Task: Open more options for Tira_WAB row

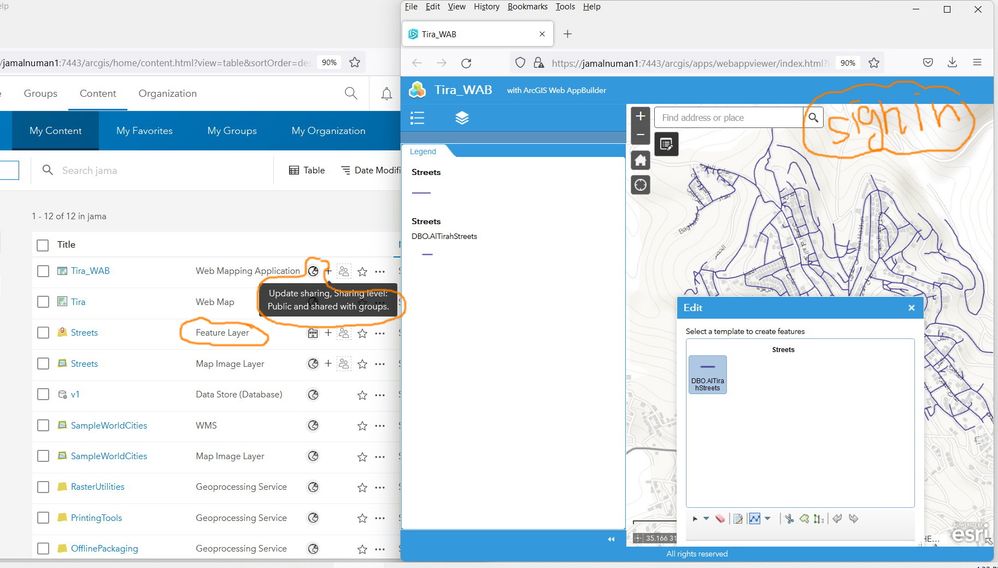Action: 380,271
